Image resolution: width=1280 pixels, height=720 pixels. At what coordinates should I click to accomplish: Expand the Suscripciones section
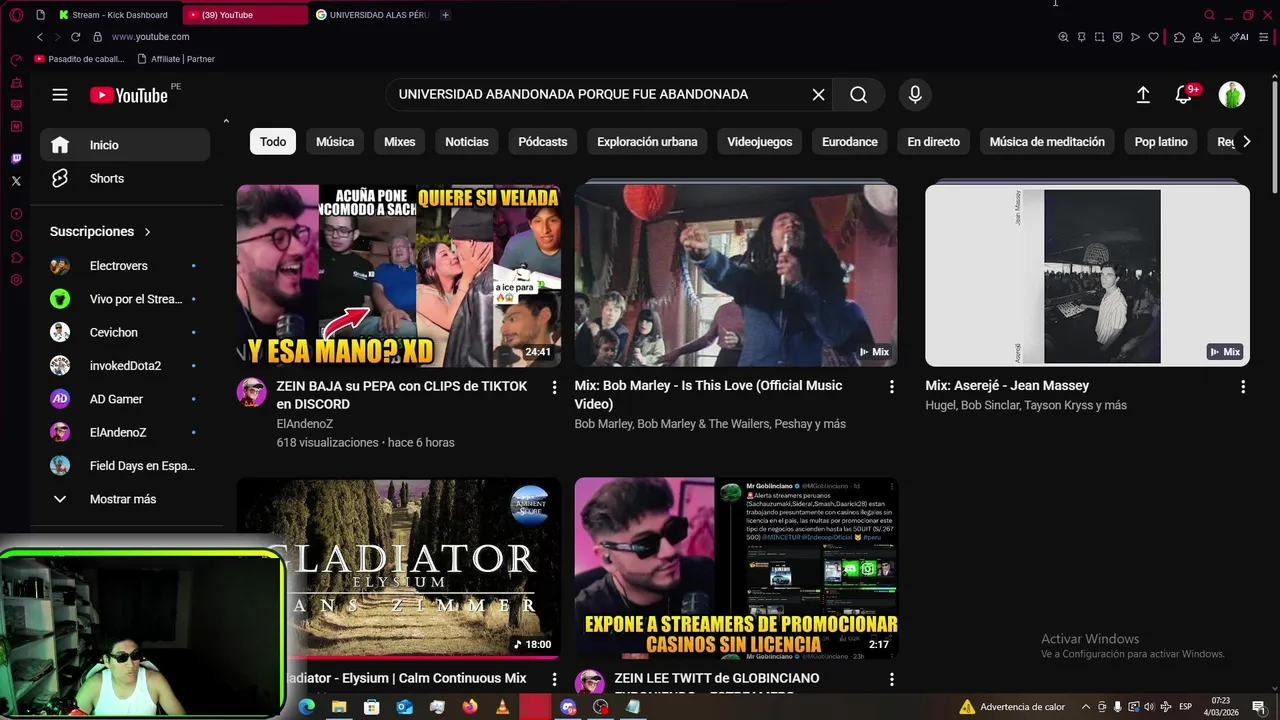100,231
